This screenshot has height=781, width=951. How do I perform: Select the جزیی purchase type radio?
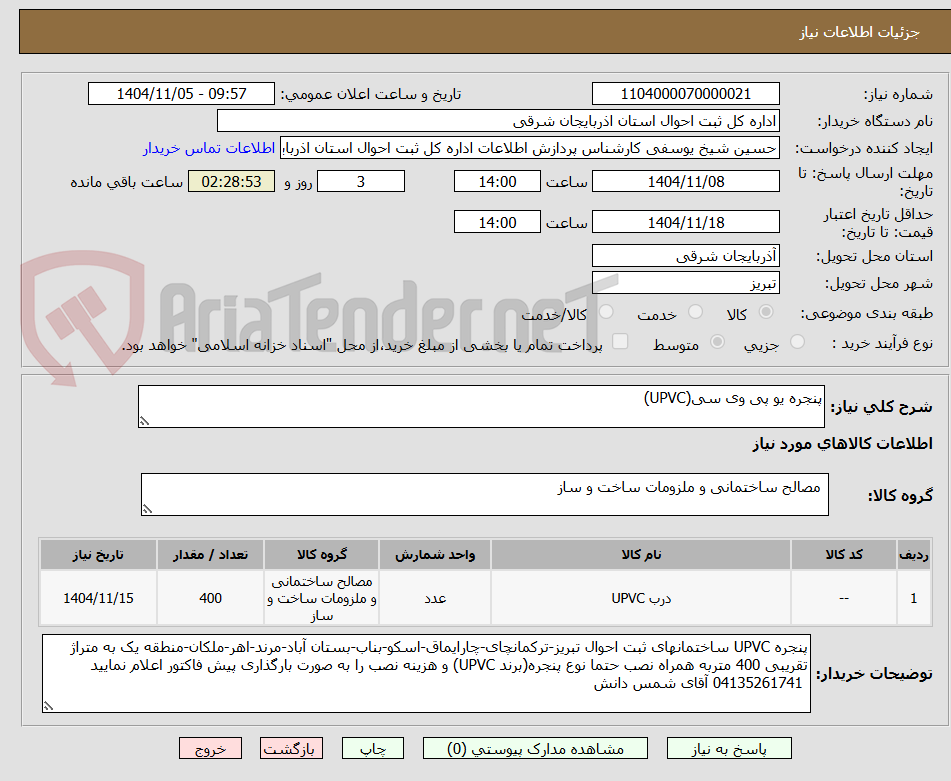798,342
